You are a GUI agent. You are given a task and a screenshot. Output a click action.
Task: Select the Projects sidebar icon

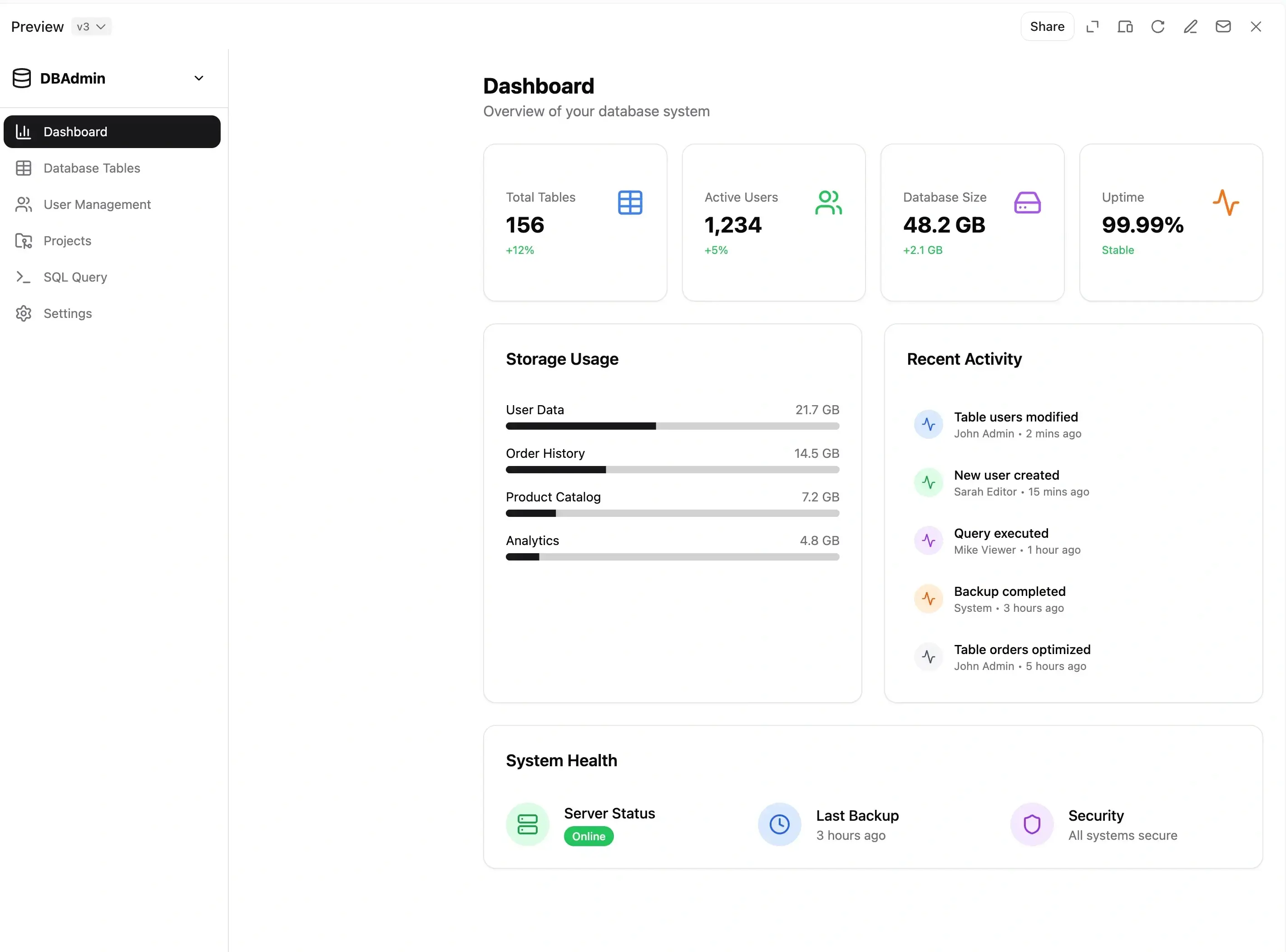point(23,241)
